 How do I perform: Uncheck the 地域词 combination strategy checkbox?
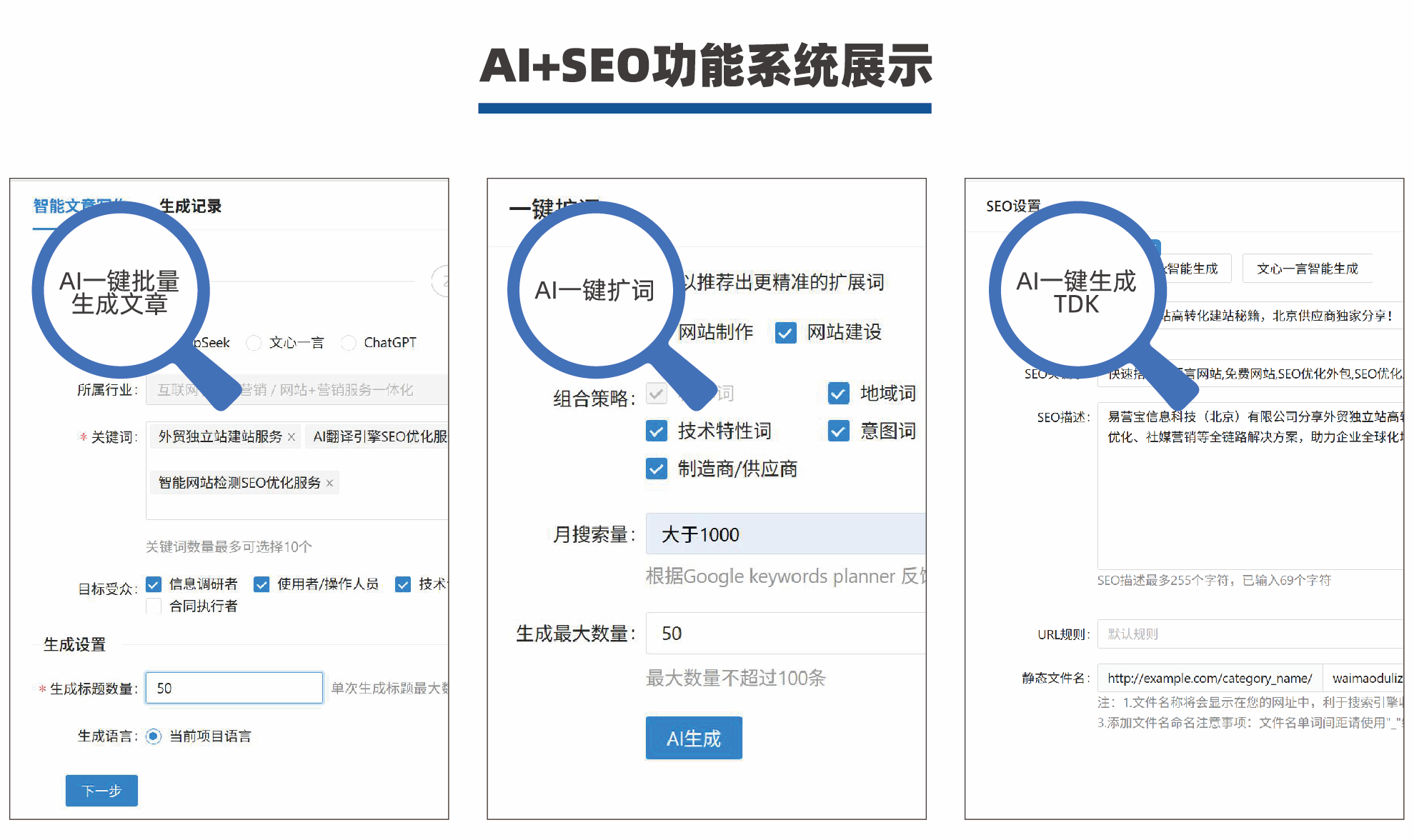(837, 393)
